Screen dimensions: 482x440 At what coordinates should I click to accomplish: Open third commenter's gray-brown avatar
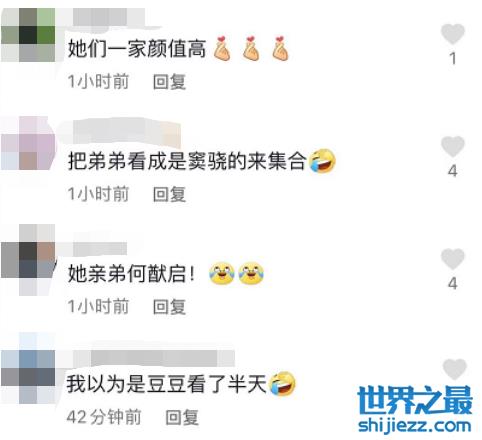28,260
